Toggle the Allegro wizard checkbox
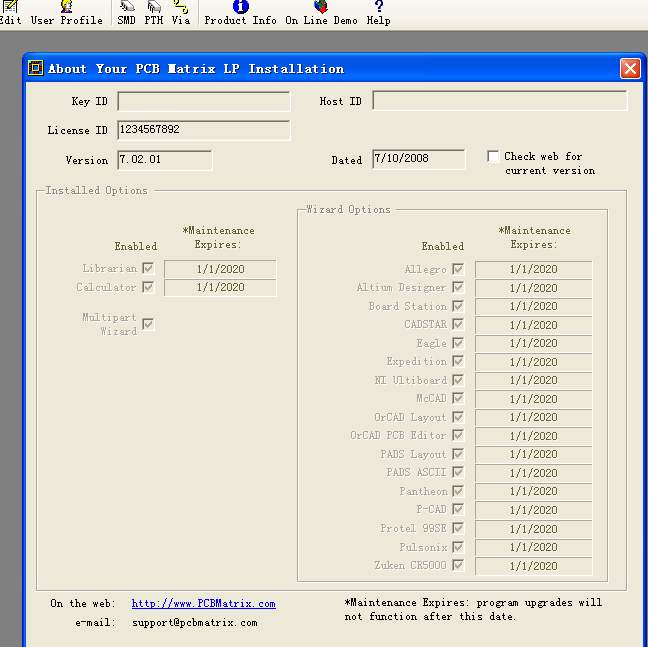648x647 pixels. [x=457, y=269]
